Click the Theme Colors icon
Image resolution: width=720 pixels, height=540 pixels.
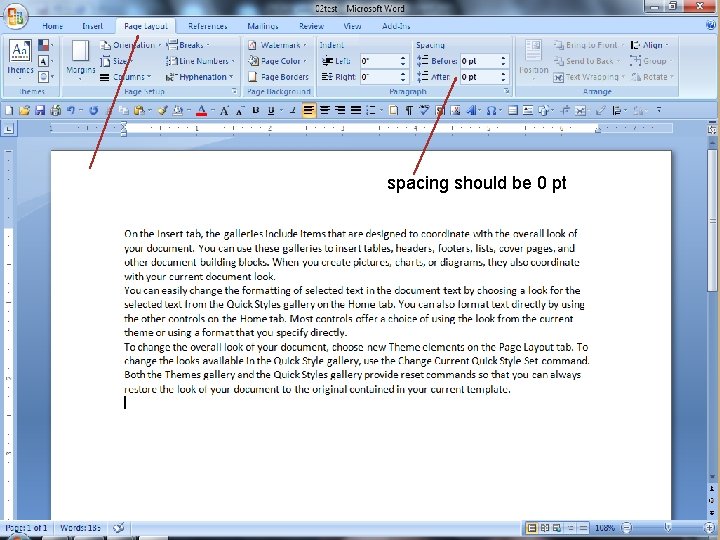[x=44, y=45]
